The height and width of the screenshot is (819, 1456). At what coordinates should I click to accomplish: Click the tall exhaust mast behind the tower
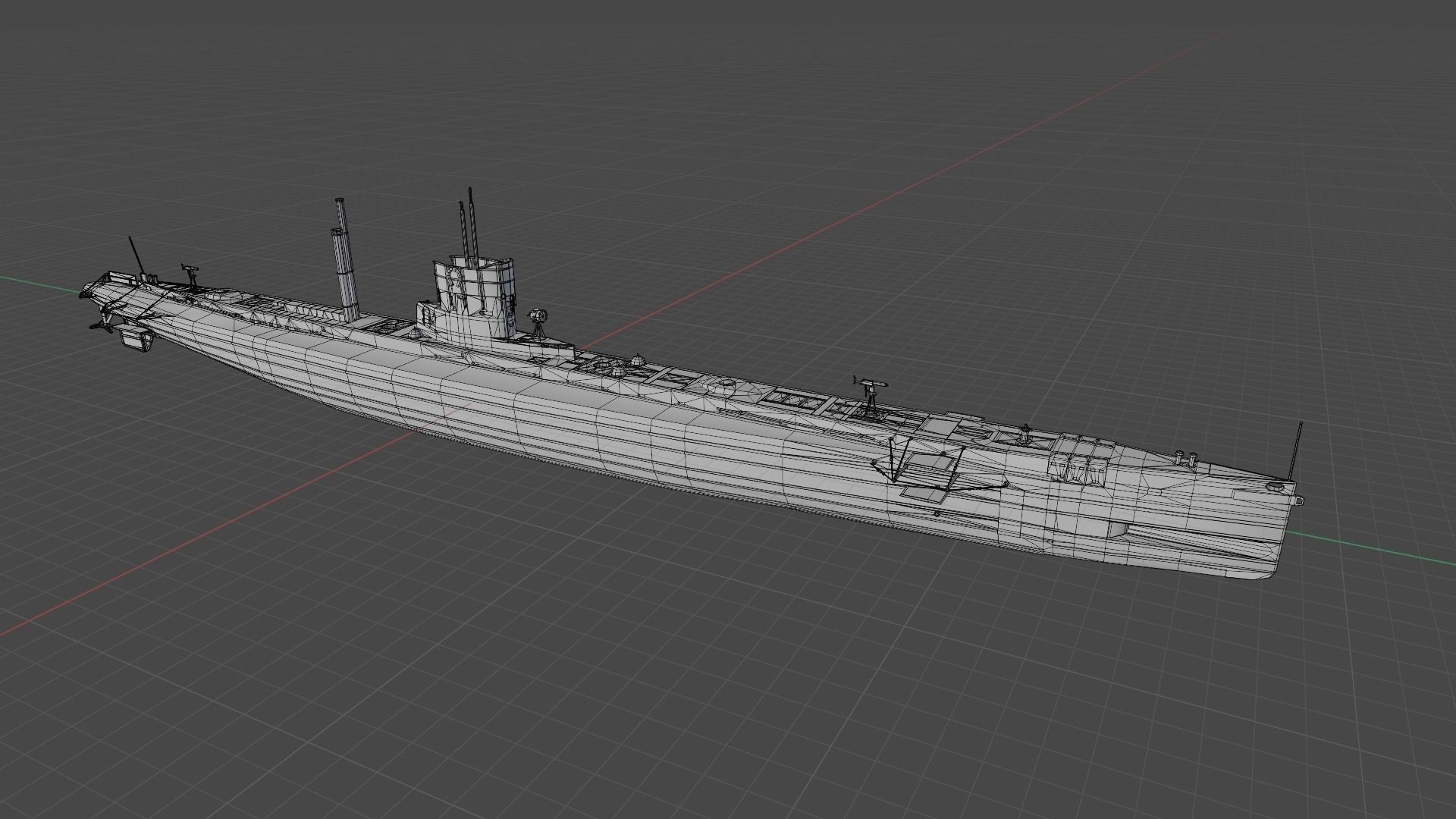tap(346, 260)
